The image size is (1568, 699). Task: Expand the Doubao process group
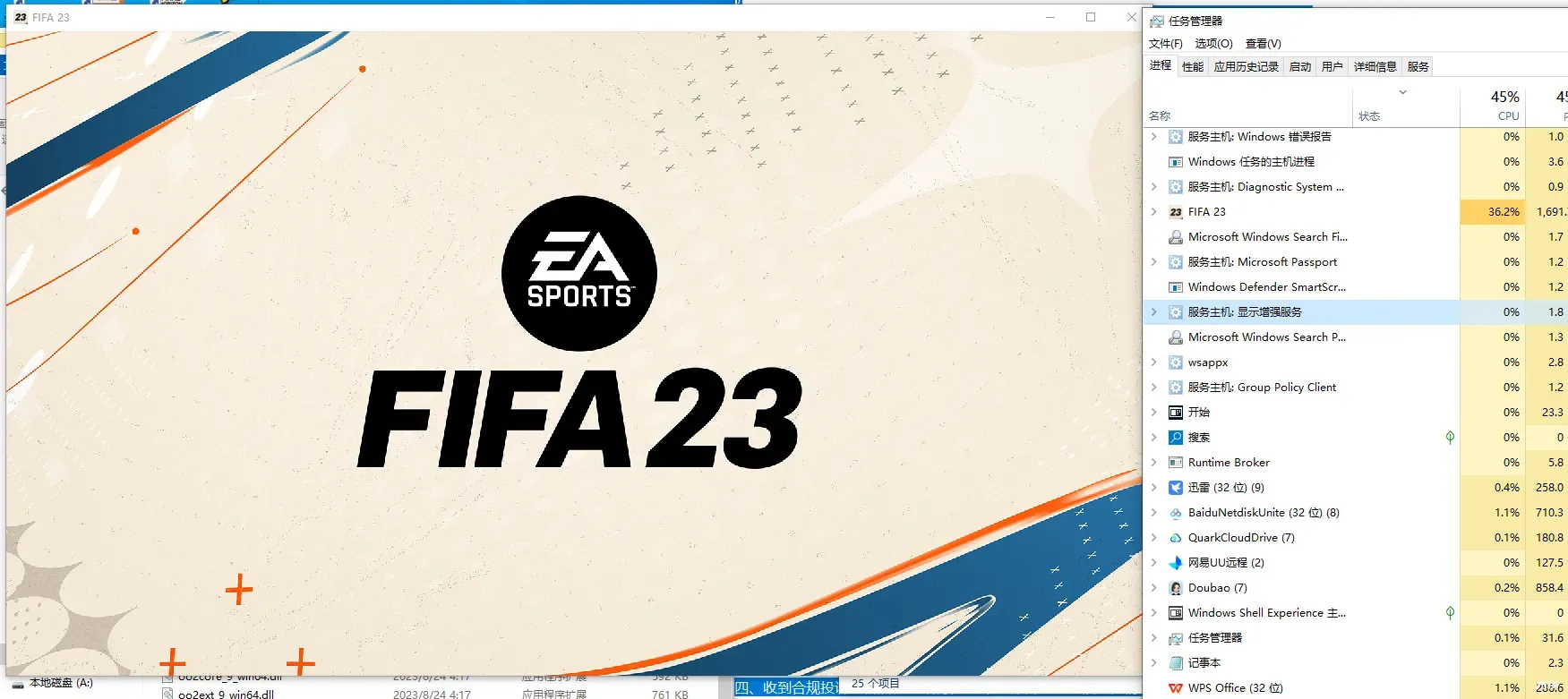1154,588
